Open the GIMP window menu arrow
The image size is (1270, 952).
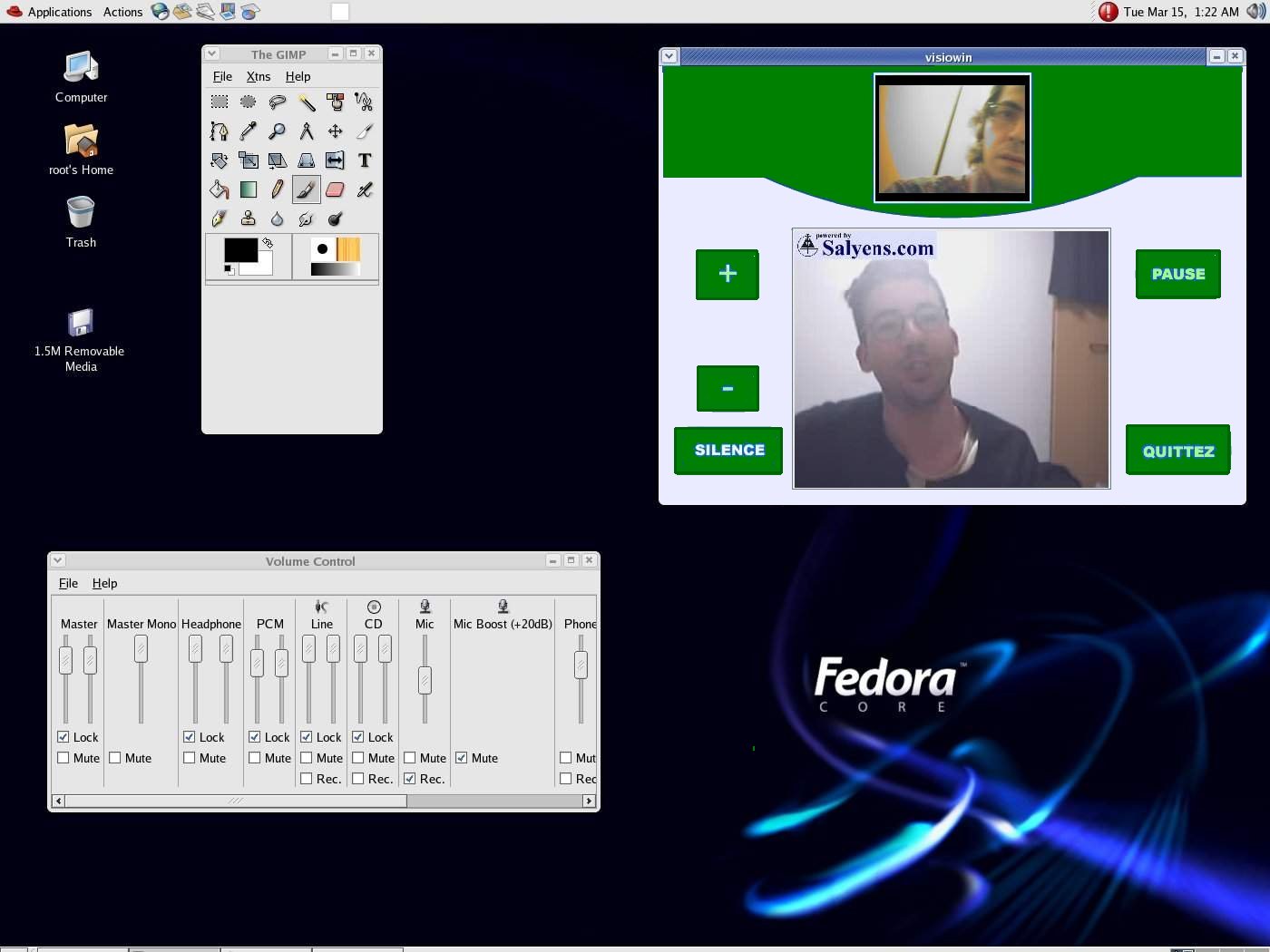211,53
